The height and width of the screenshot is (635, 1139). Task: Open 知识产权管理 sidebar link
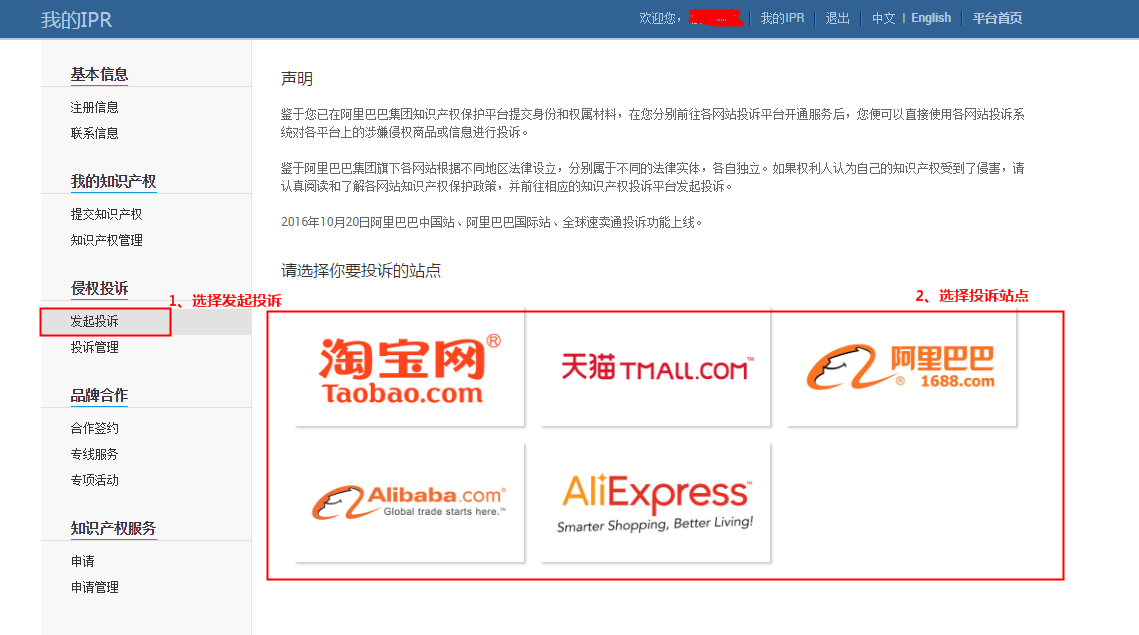pos(106,240)
